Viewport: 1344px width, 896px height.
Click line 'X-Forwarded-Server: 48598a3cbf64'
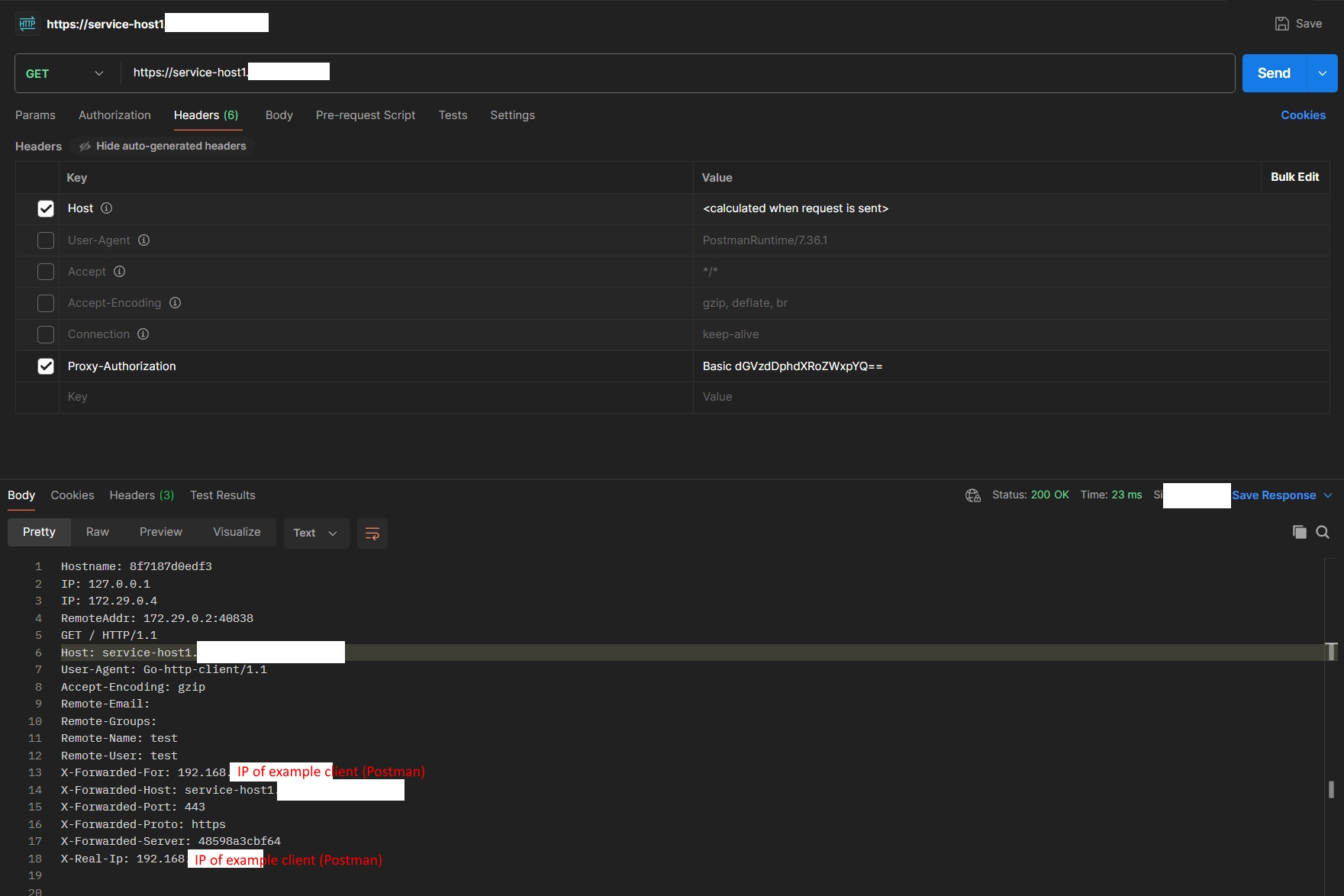(x=171, y=841)
